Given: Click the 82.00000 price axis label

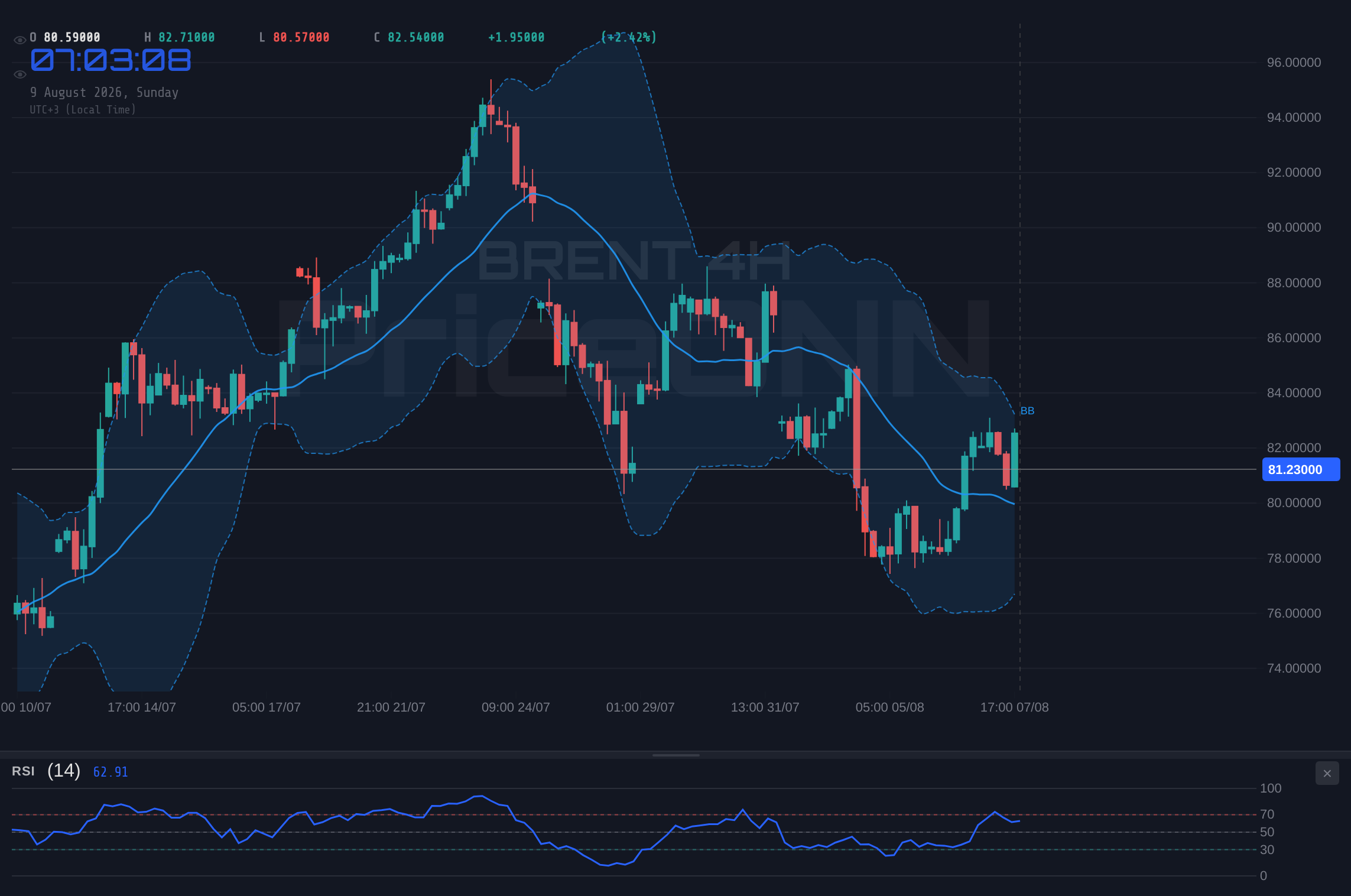Looking at the screenshot, I should coord(1294,448).
